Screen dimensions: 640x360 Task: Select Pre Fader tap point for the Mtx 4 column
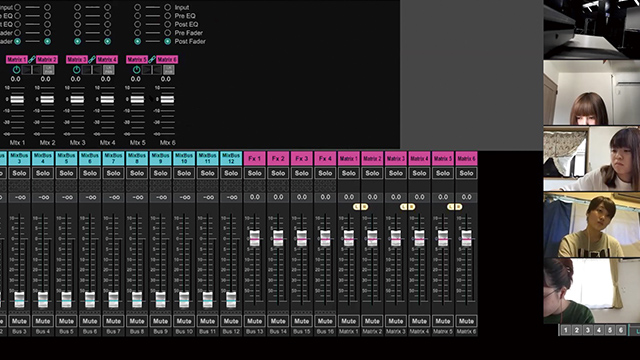coord(107,33)
